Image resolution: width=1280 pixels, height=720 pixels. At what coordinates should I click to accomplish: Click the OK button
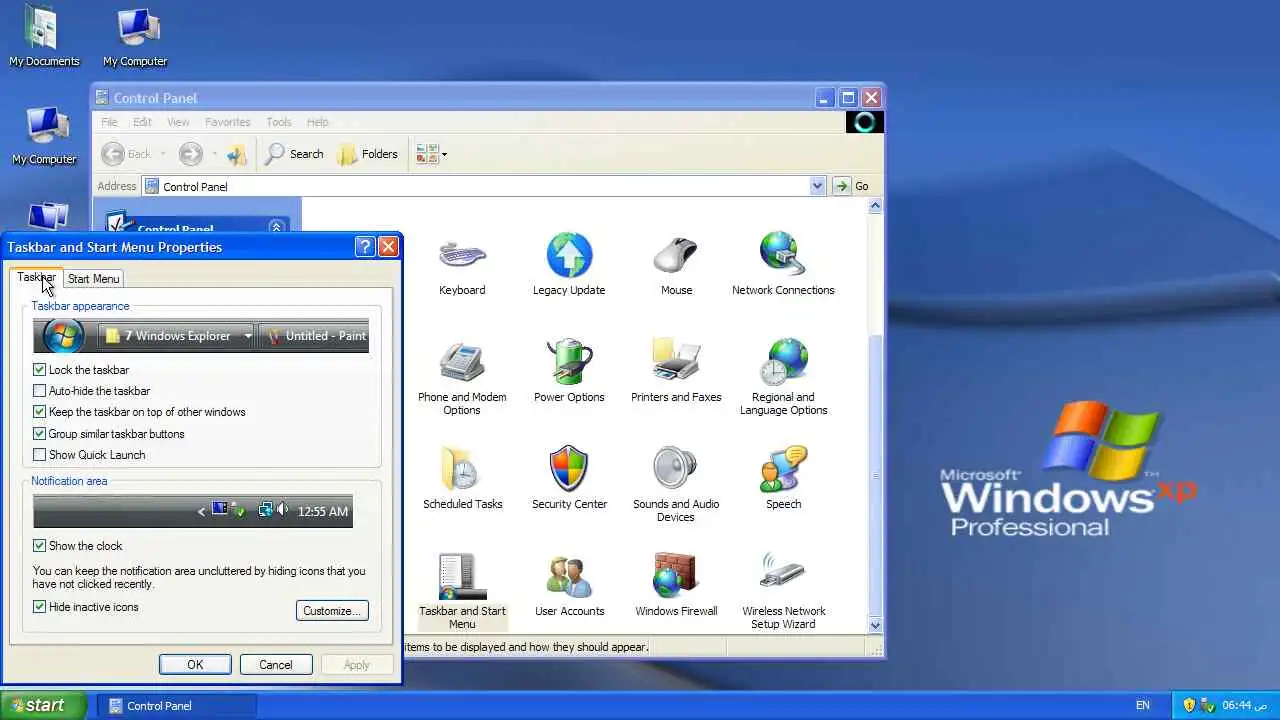[x=195, y=665]
